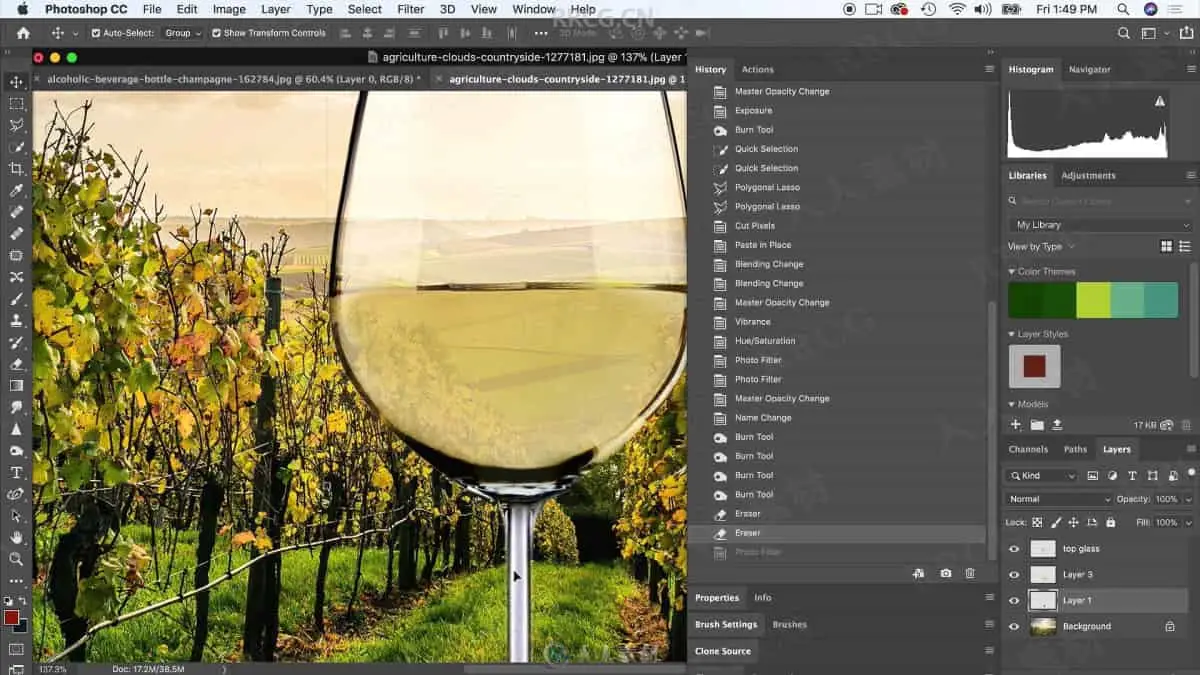The image size is (1200, 675).
Task: Select the Move tool in the toolbox
Action: tap(16, 82)
